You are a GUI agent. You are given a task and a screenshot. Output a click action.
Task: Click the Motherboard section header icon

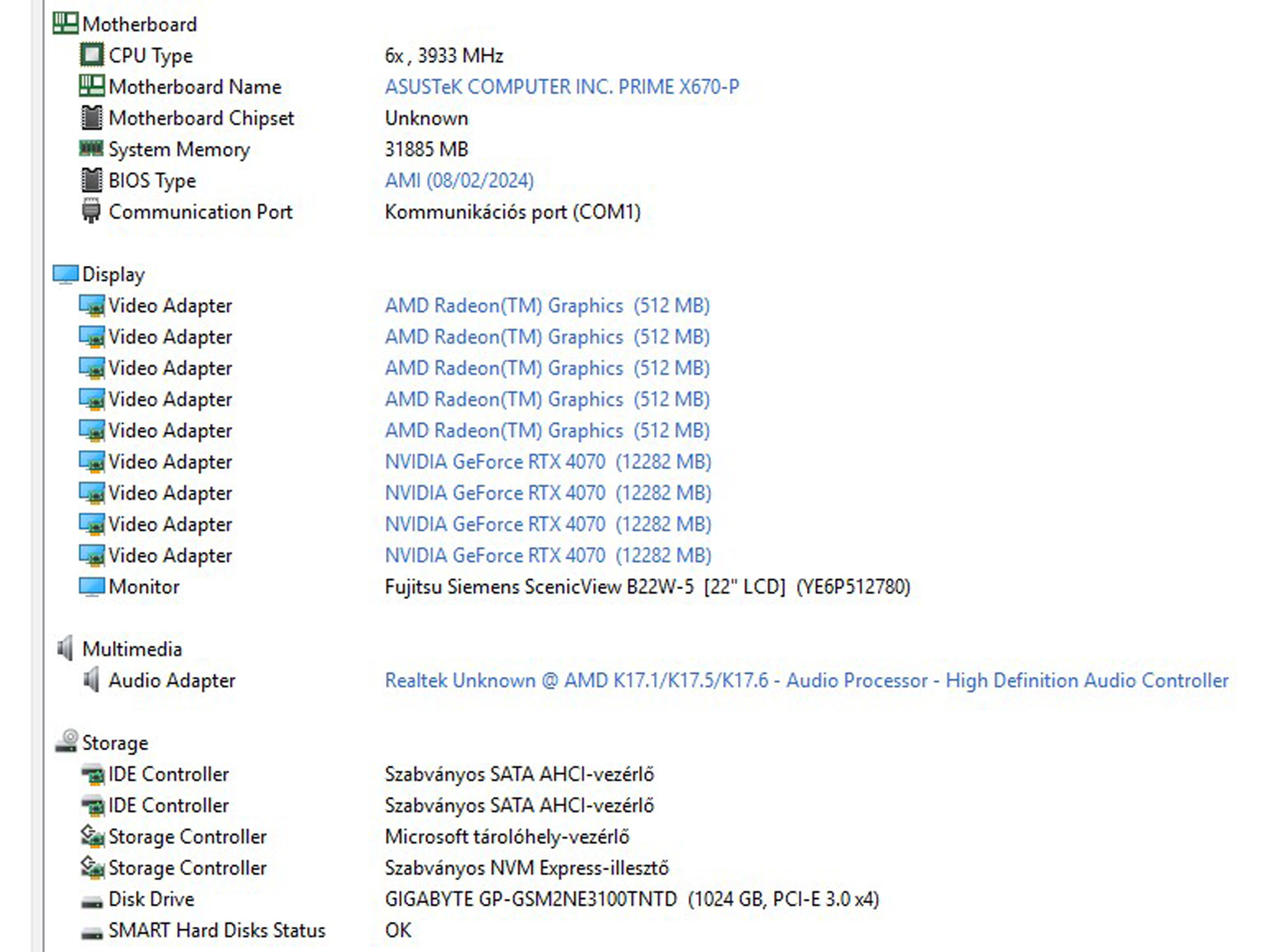click(x=65, y=24)
